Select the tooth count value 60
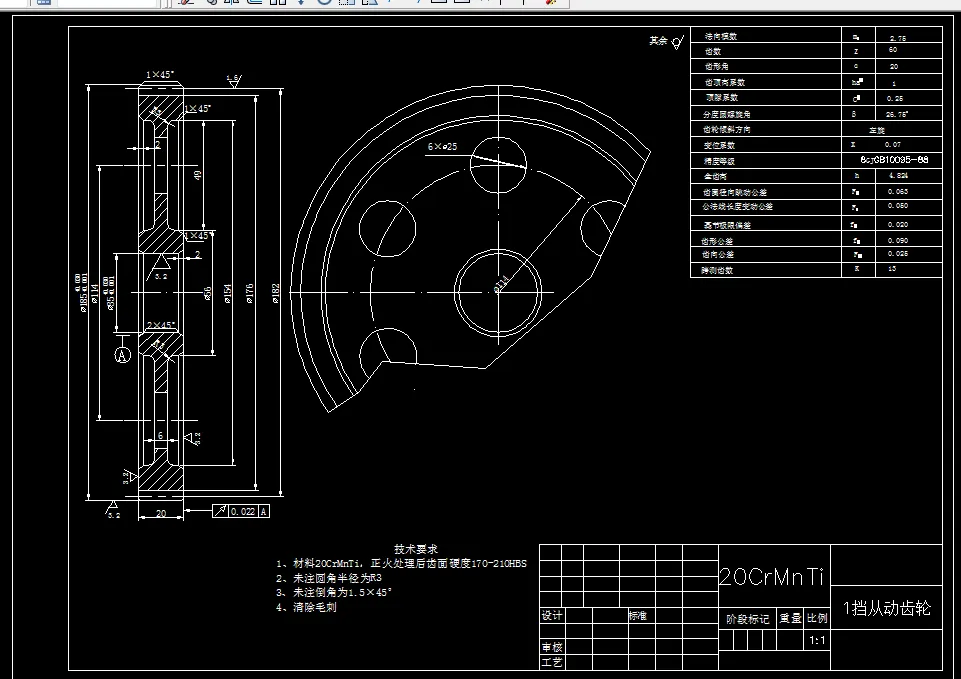The image size is (961, 679). [893, 50]
